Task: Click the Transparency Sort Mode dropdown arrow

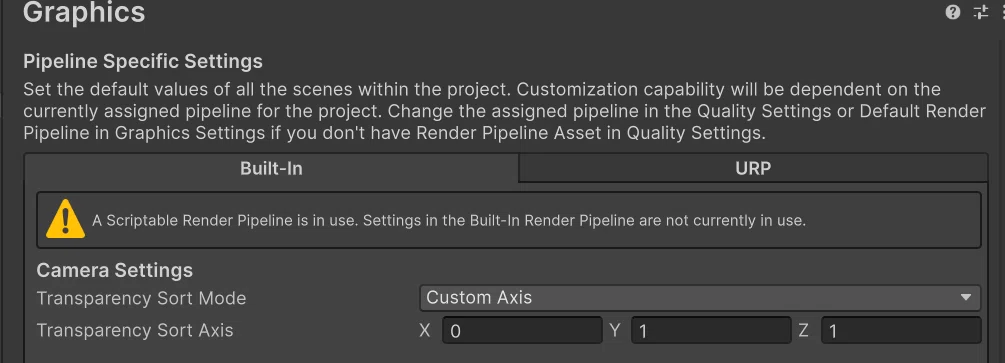Action: click(x=965, y=298)
